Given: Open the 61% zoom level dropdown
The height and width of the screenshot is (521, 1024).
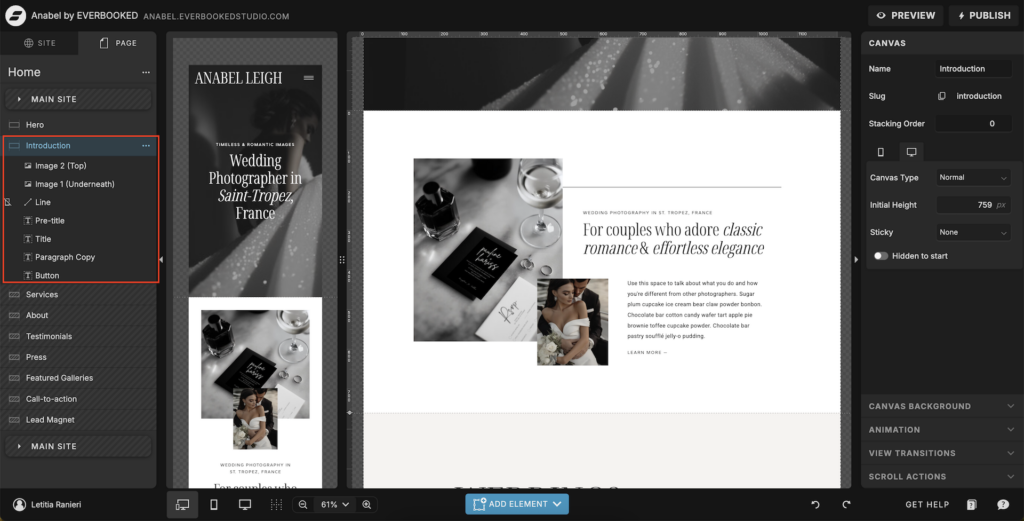Looking at the screenshot, I should pos(334,505).
